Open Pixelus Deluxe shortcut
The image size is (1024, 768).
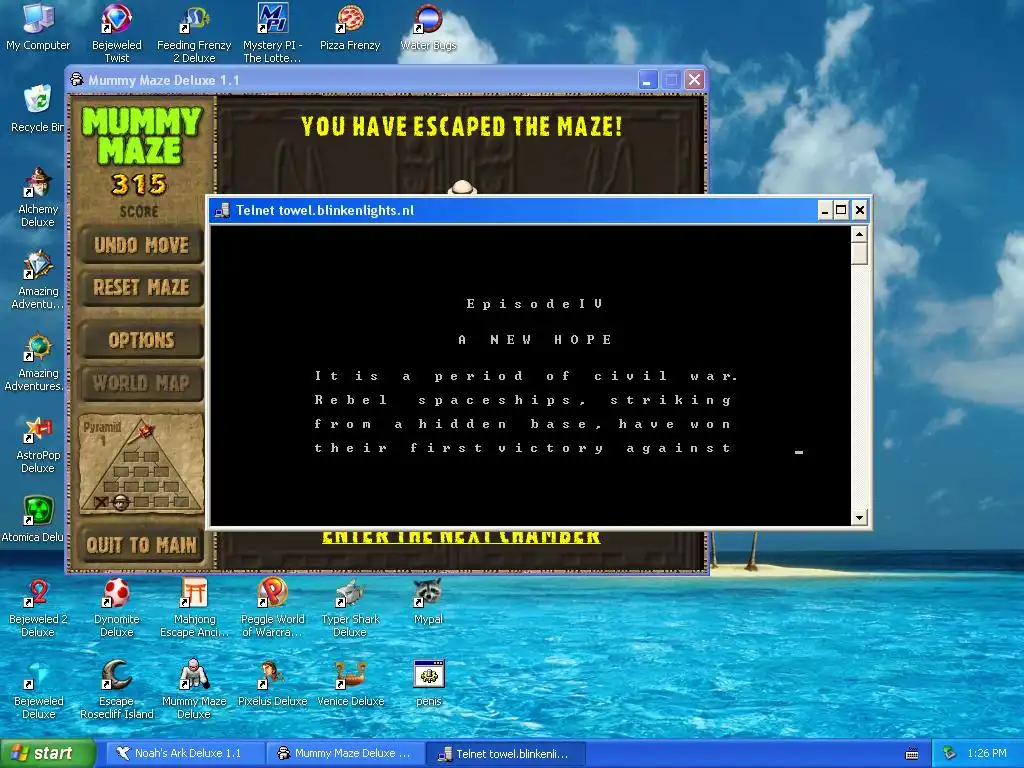272,683
